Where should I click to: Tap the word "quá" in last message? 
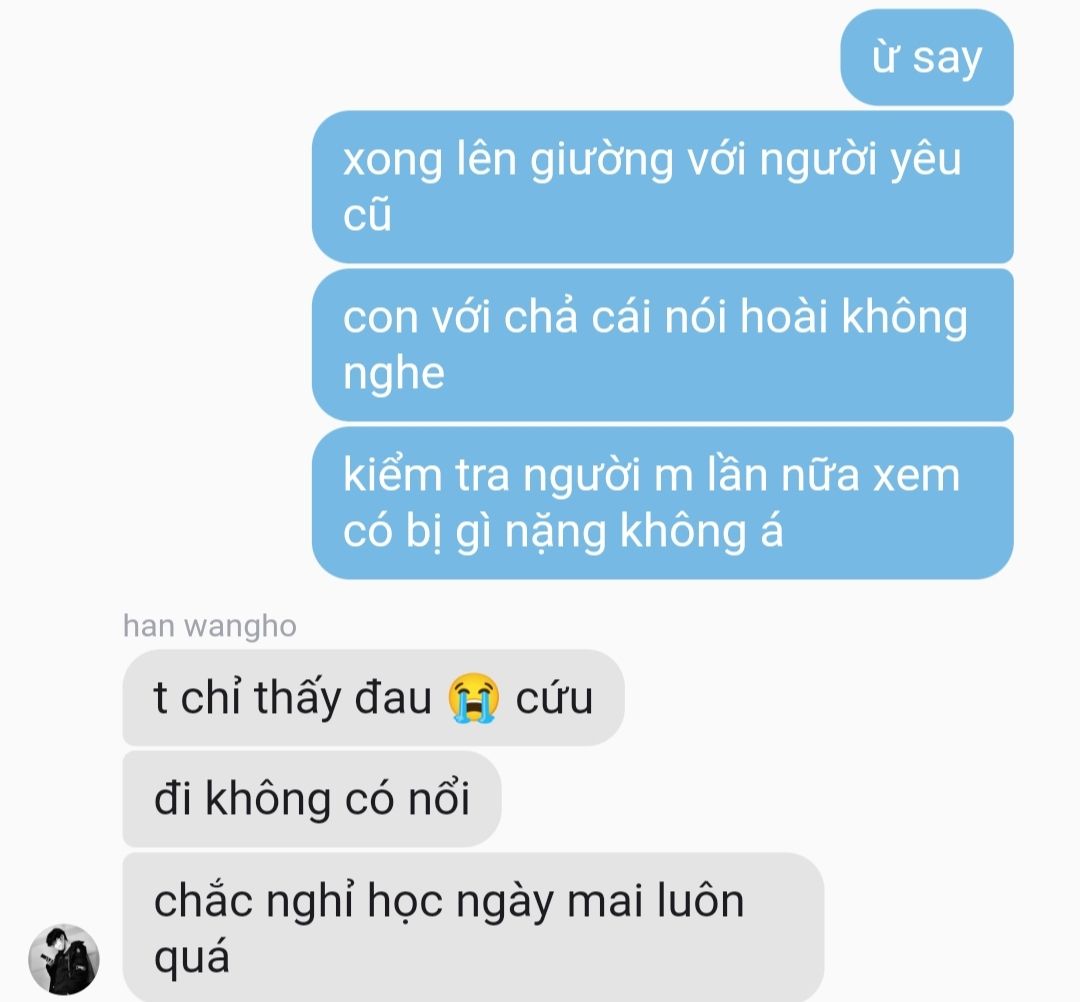[191, 957]
